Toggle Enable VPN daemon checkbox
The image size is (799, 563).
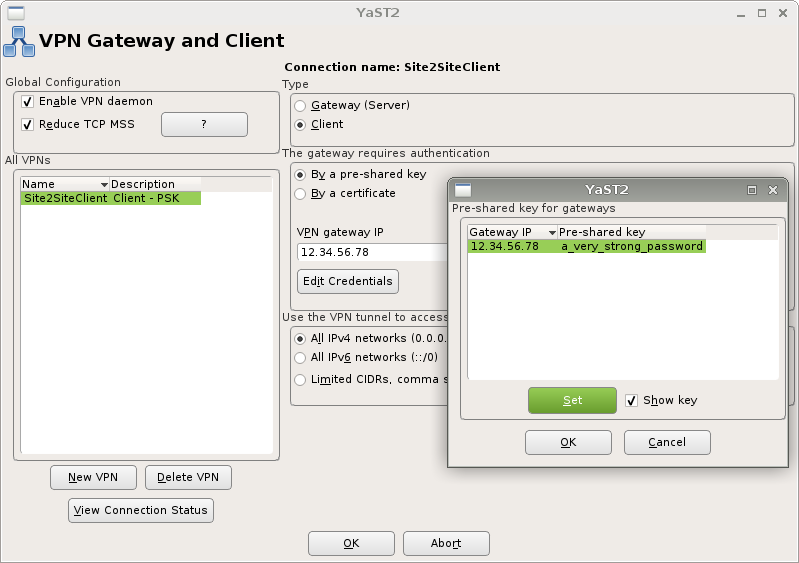28,102
